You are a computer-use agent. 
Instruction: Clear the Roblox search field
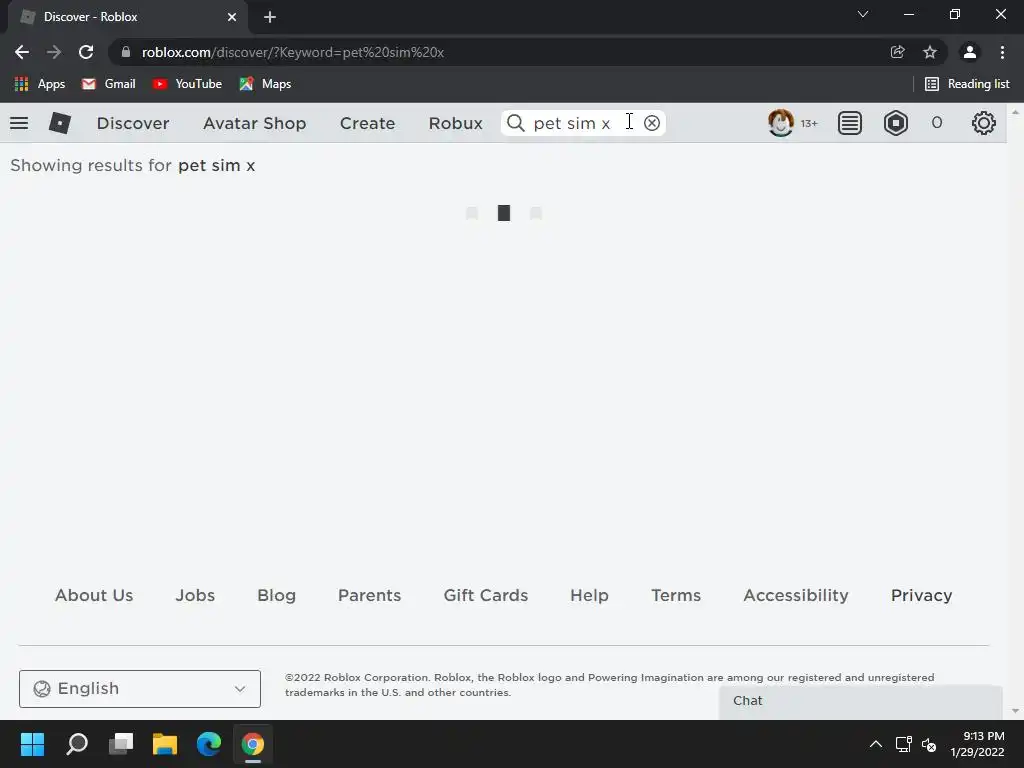pyautogui.click(x=652, y=123)
